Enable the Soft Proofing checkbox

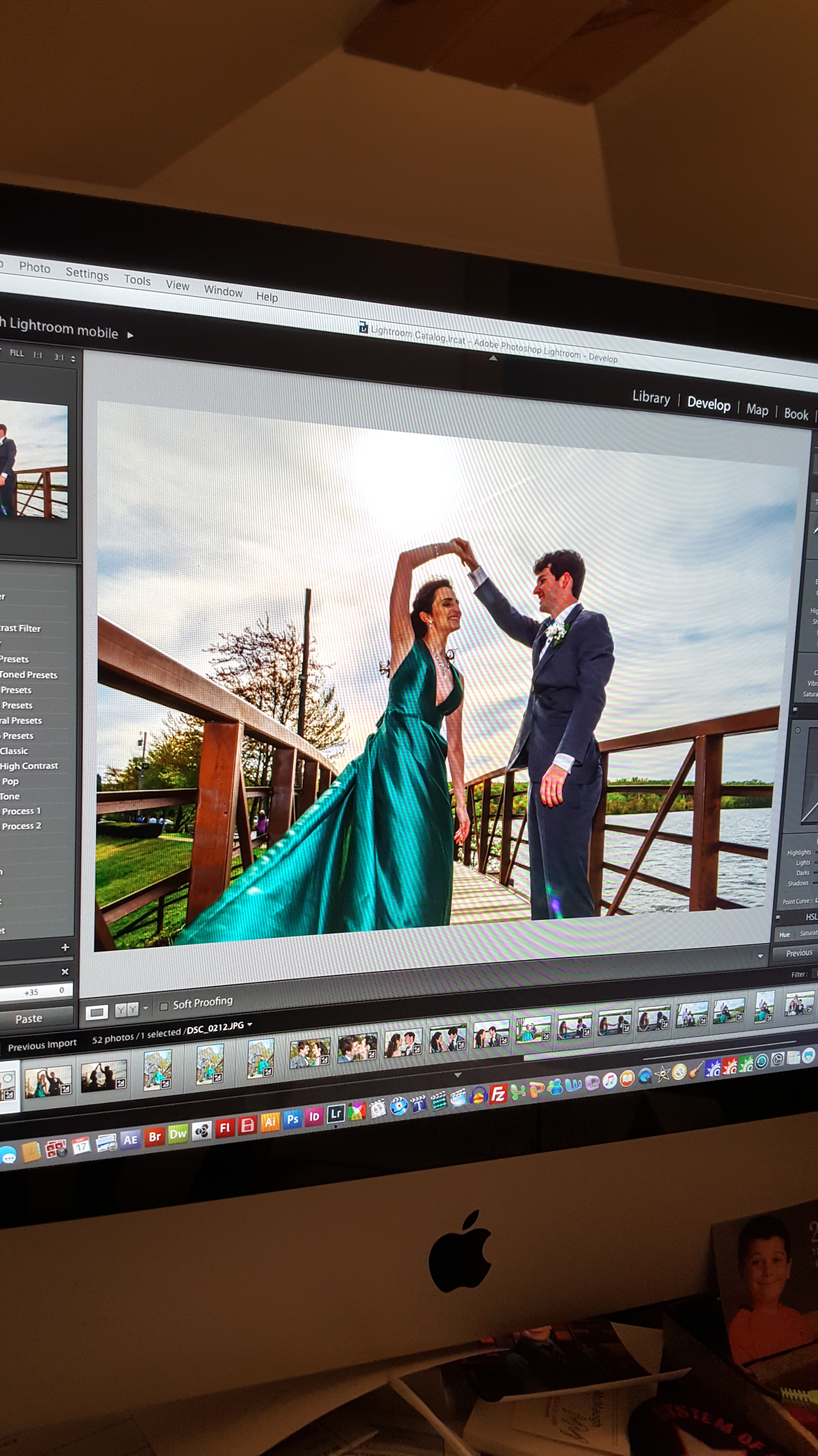pyautogui.click(x=164, y=1006)
